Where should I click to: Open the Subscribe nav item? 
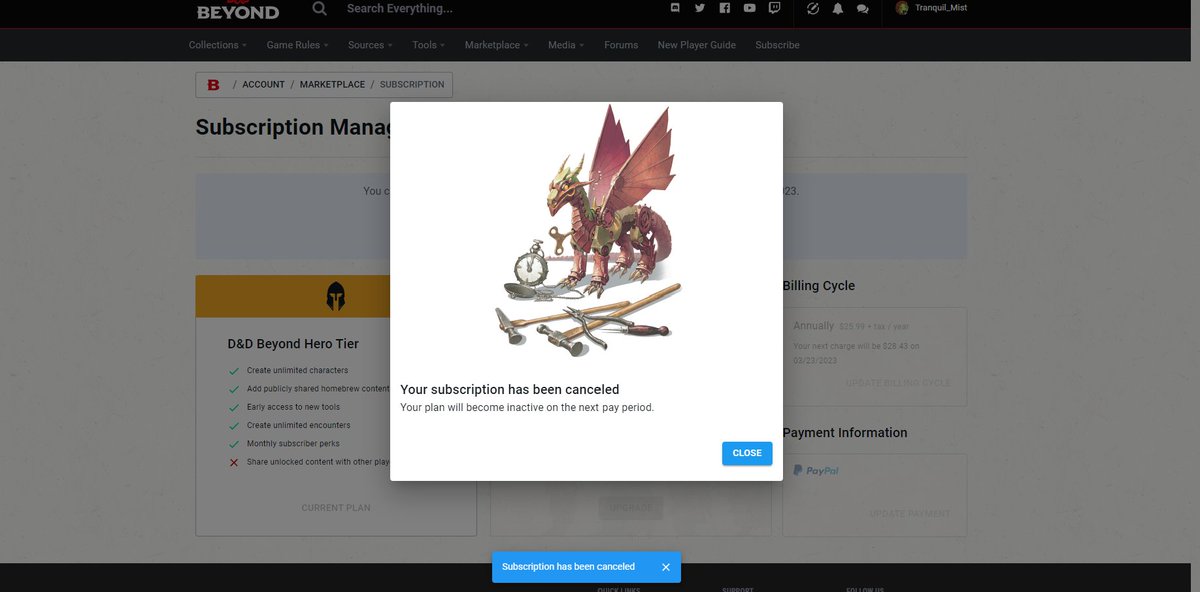[x=777, y=45]
